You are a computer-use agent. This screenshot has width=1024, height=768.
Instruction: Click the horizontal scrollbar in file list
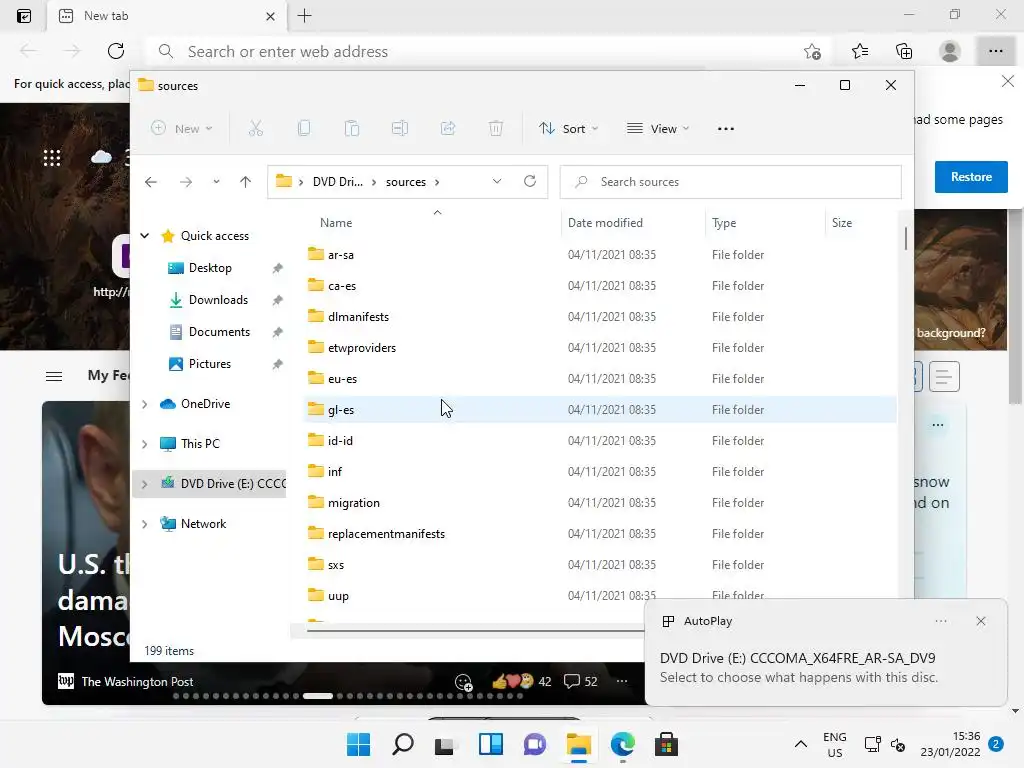tap(475, 631)
